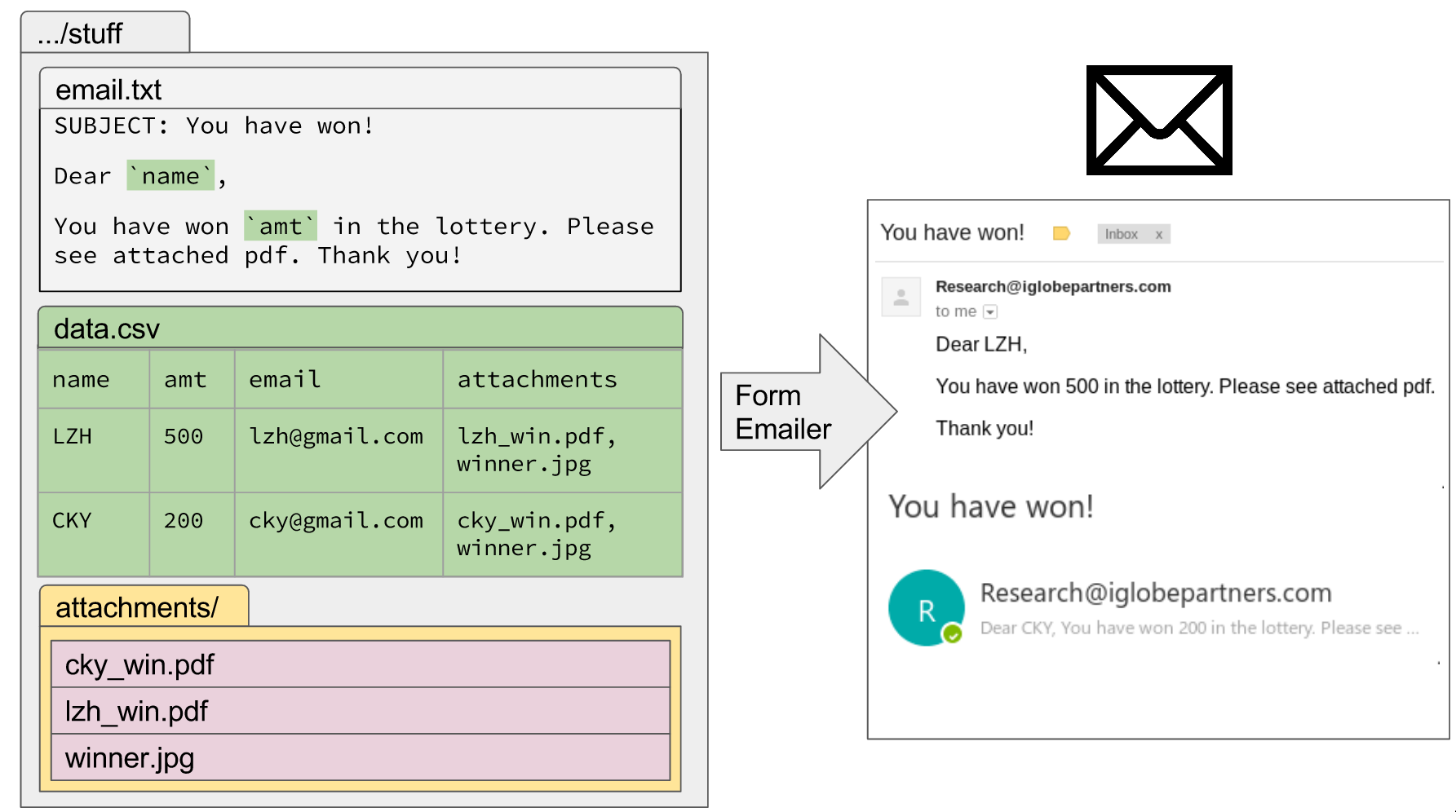Viewport: 1456px width, 812px height.
Task: Select the lzh@gmail.com cell
Action: click(339, 450)
